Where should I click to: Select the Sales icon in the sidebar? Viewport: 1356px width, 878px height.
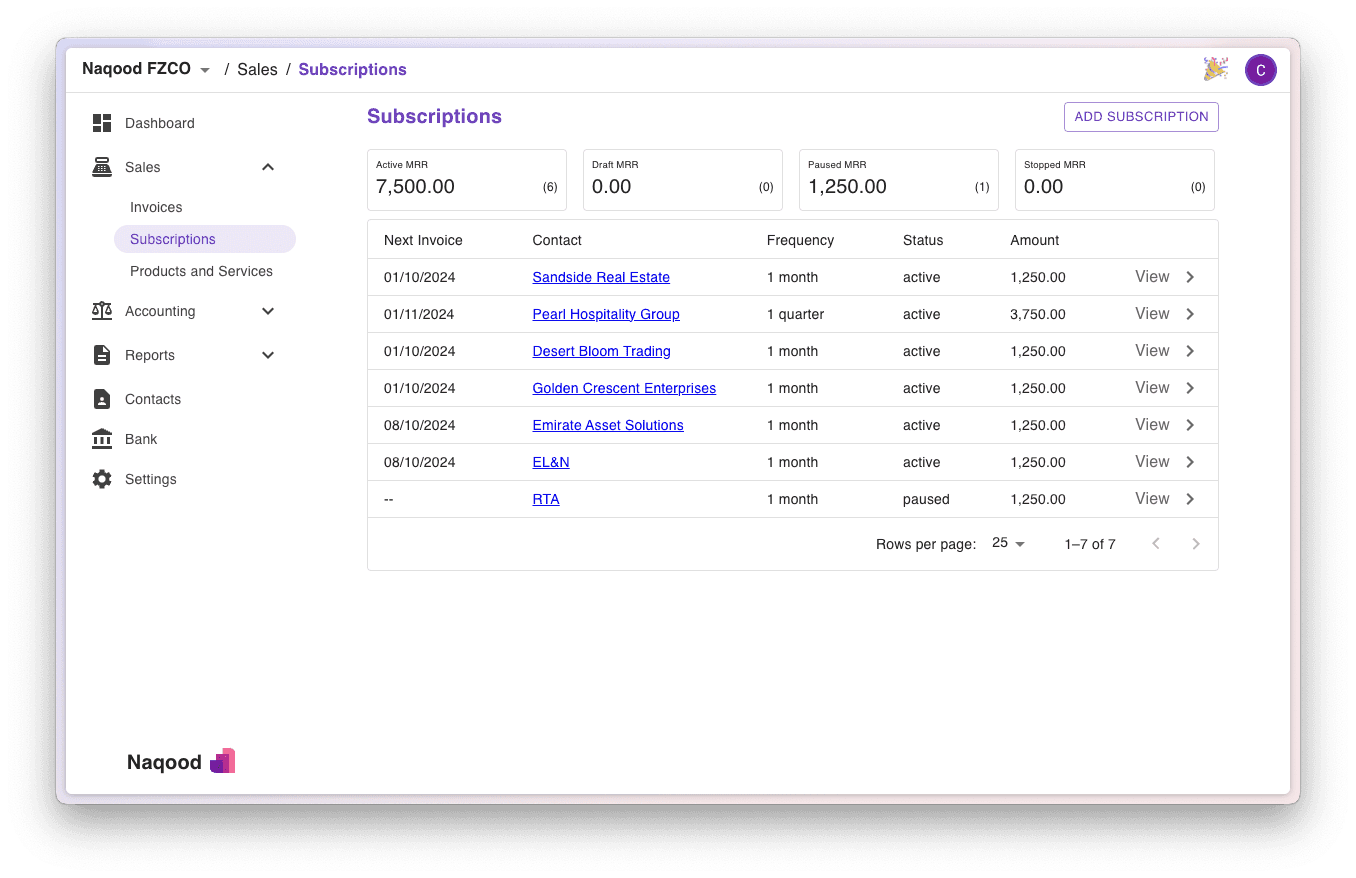click(x=102, y=166)
